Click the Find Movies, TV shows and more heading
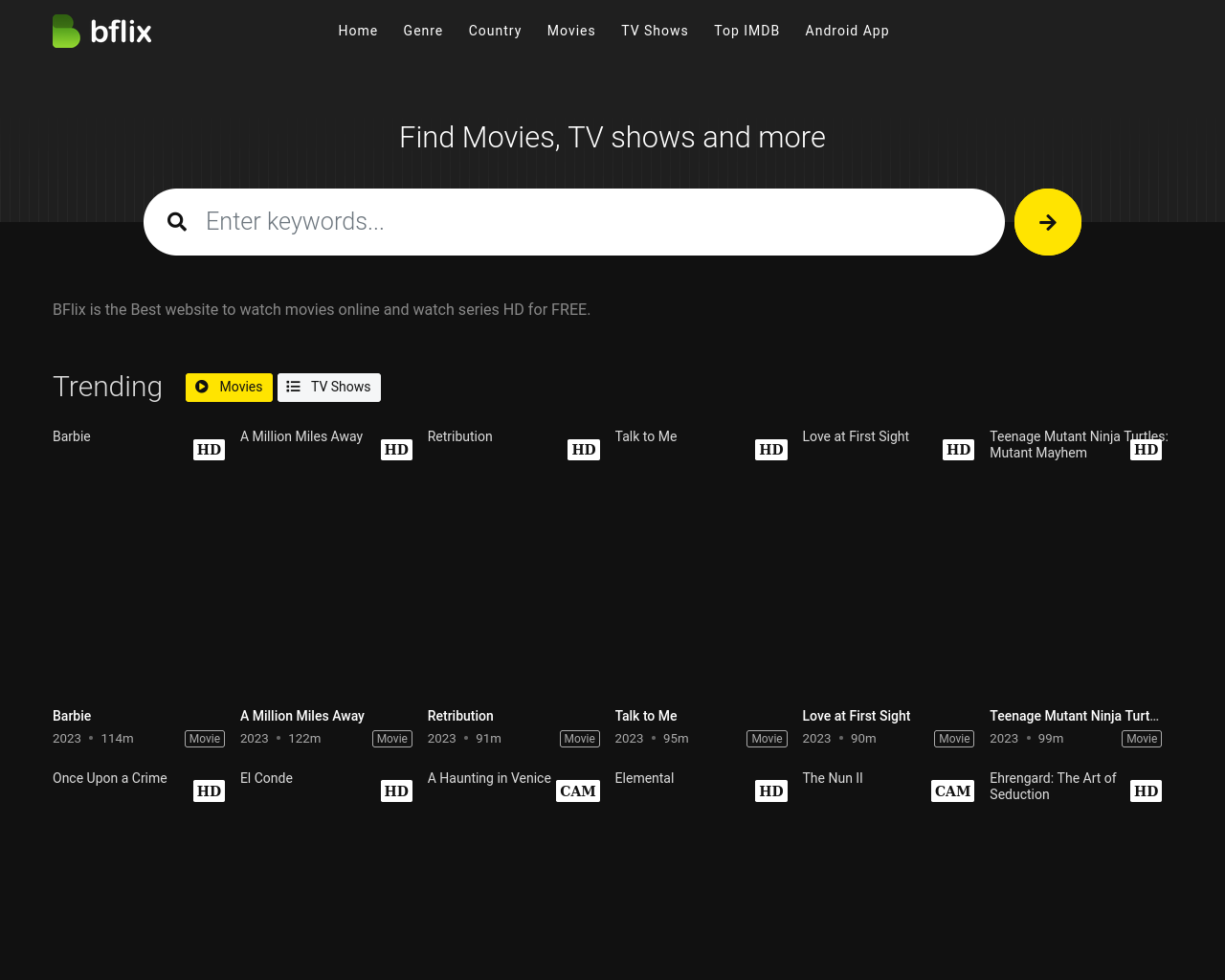The image size is (1225, 980). (612, 137)
